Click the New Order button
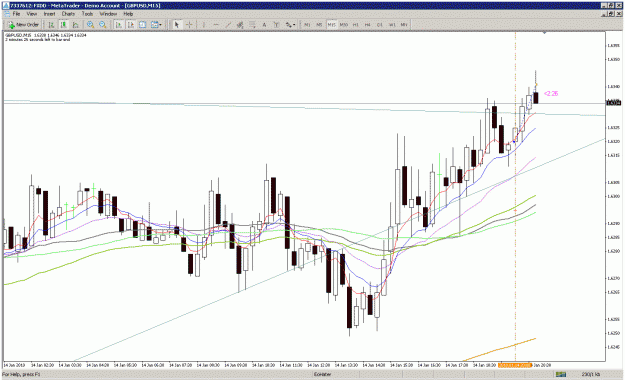Image resolution: width=625 pixels, height=380 pixels. tap(23, 25)
